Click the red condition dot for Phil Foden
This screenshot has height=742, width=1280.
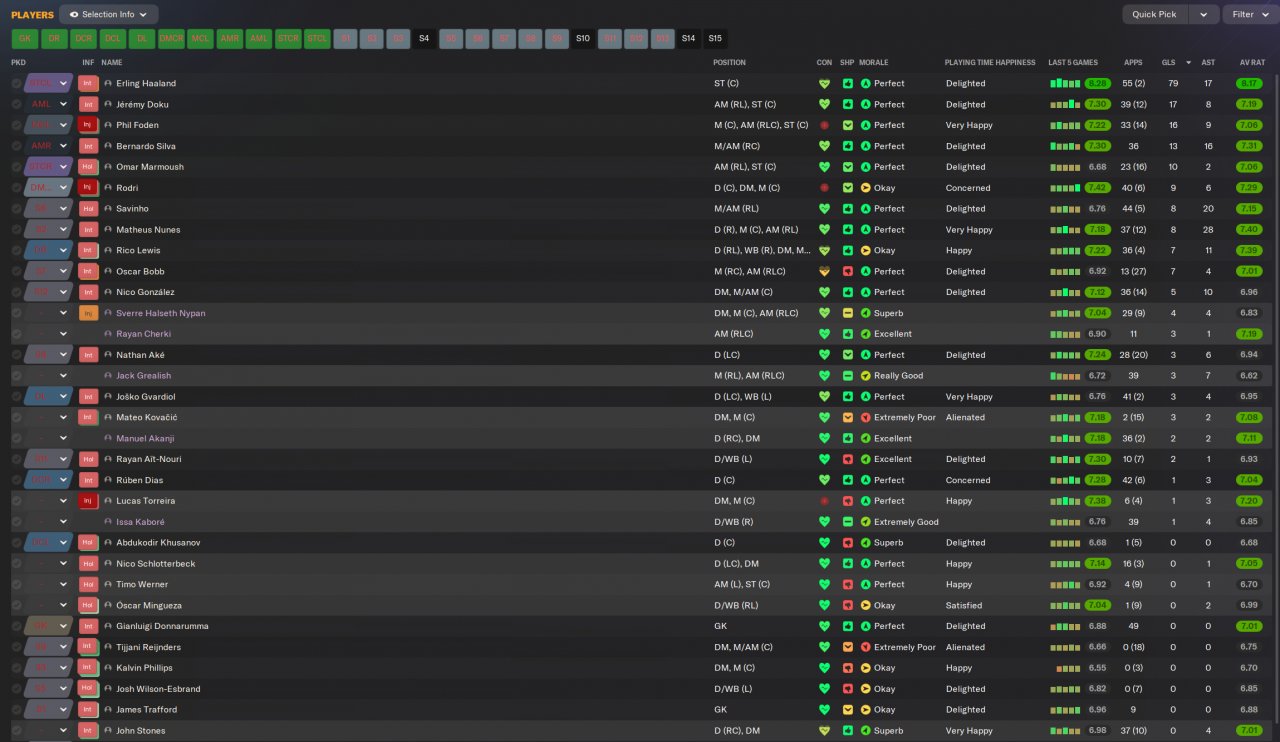point(824,125)
